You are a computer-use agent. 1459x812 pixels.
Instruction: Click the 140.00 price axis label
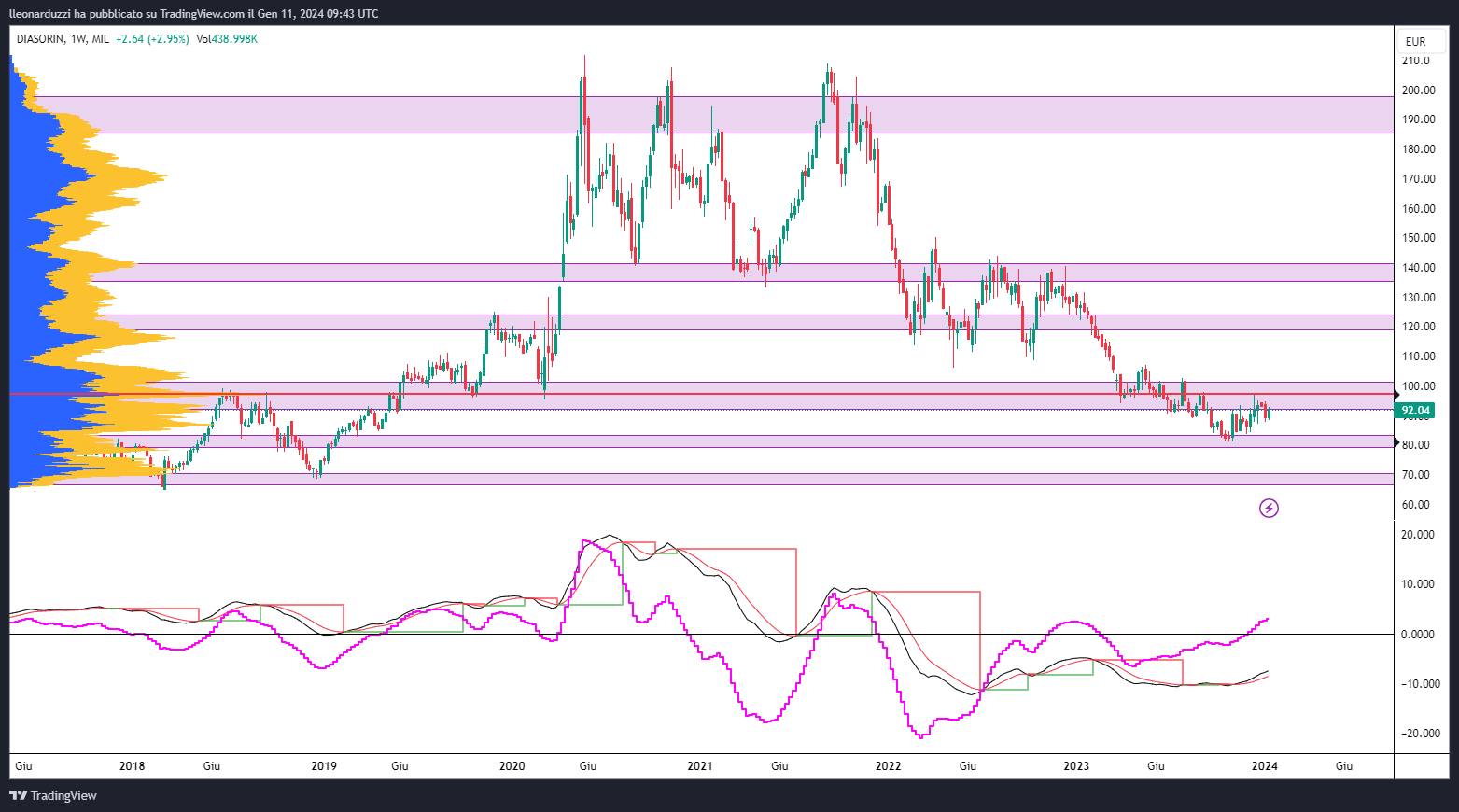[1418, 268]
